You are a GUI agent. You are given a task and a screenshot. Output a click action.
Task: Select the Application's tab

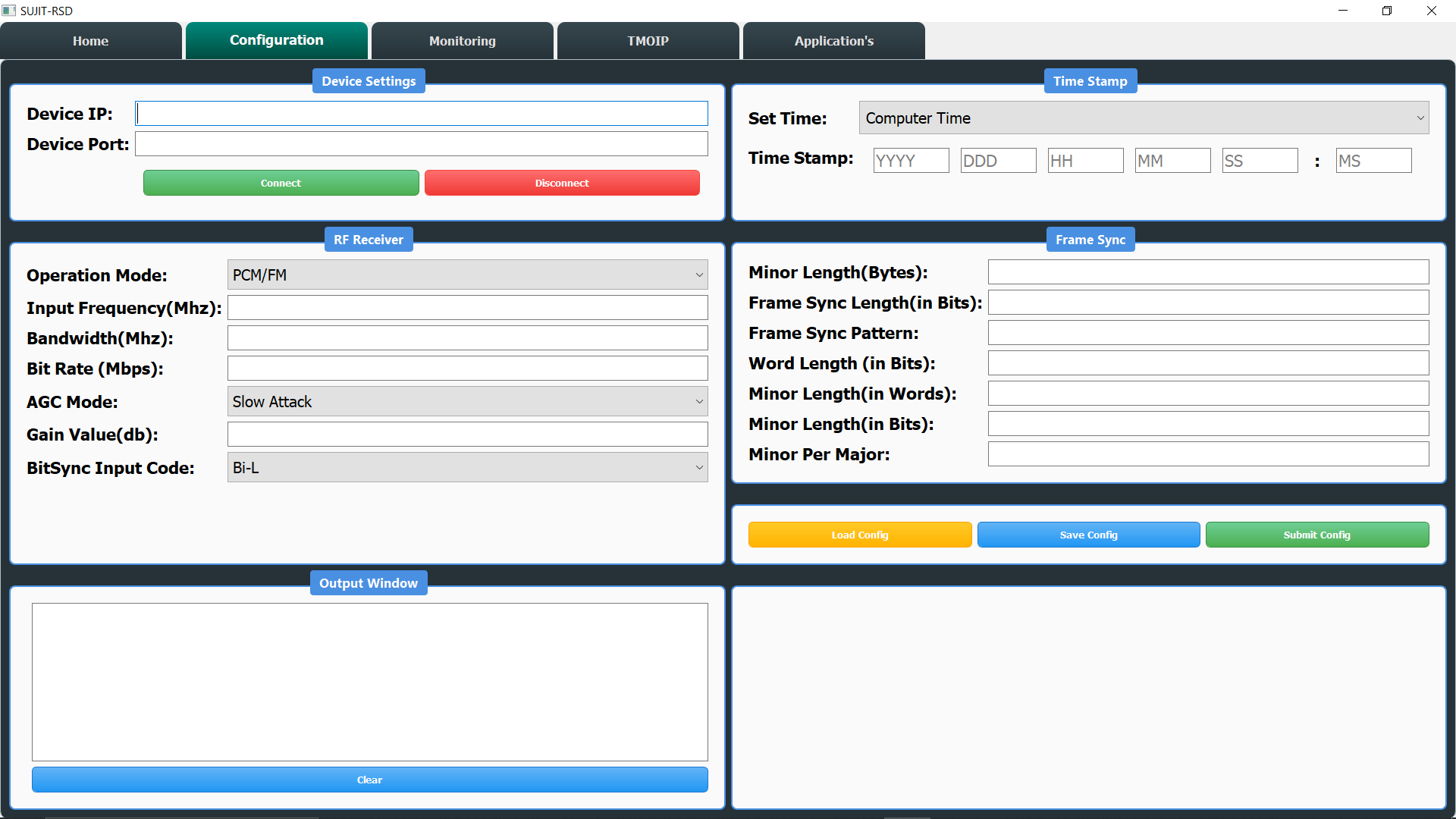pyautogui.click(x=833, y=41)
